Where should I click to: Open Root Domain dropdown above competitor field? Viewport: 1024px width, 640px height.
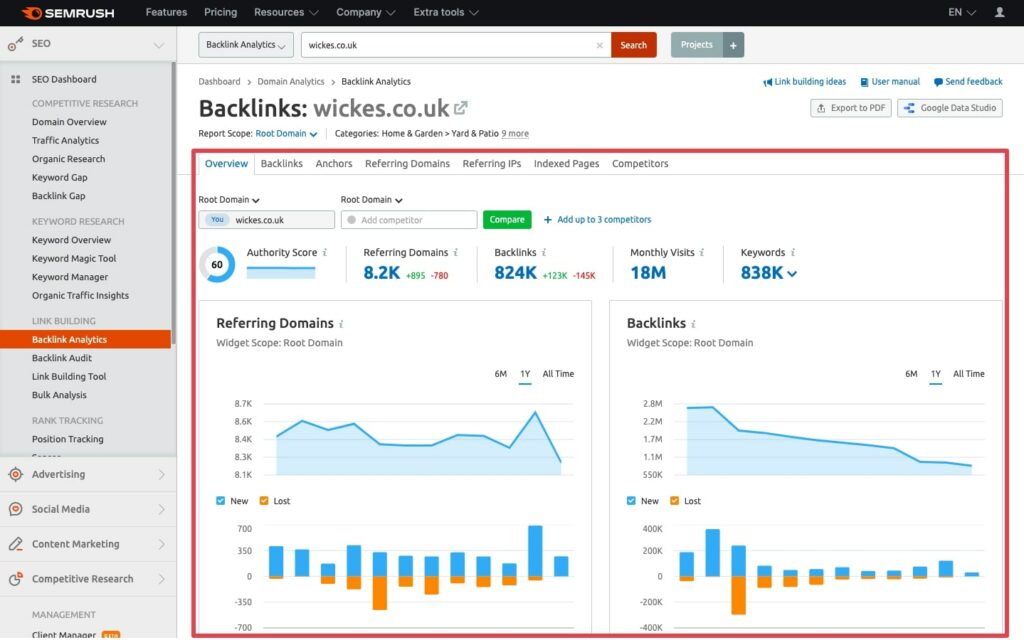coord(371,200)
